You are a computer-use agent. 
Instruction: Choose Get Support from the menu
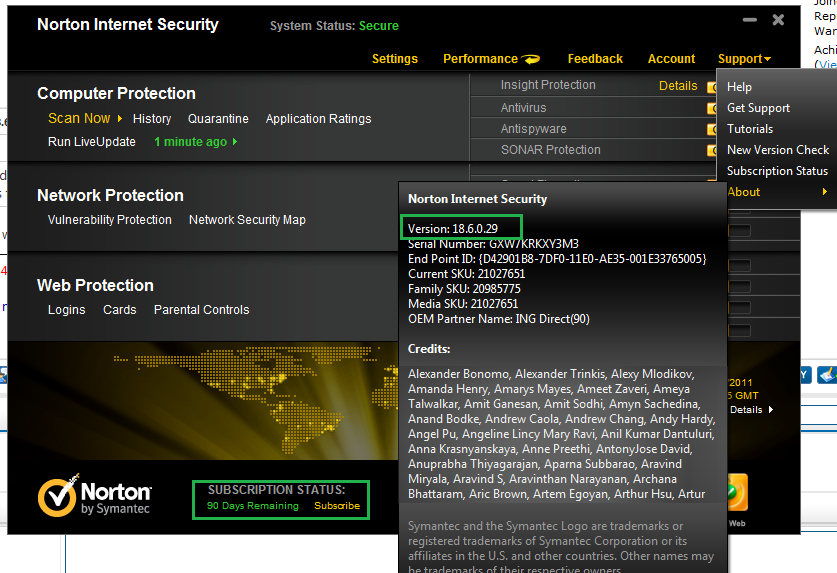pos(758,108)
